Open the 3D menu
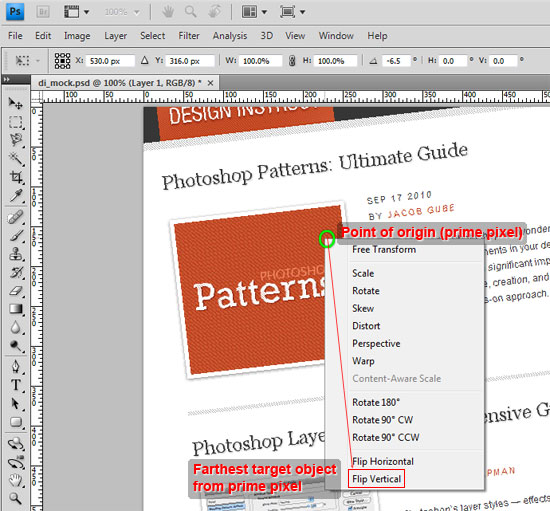Screen dimensions: 550x511 point(267,36)
